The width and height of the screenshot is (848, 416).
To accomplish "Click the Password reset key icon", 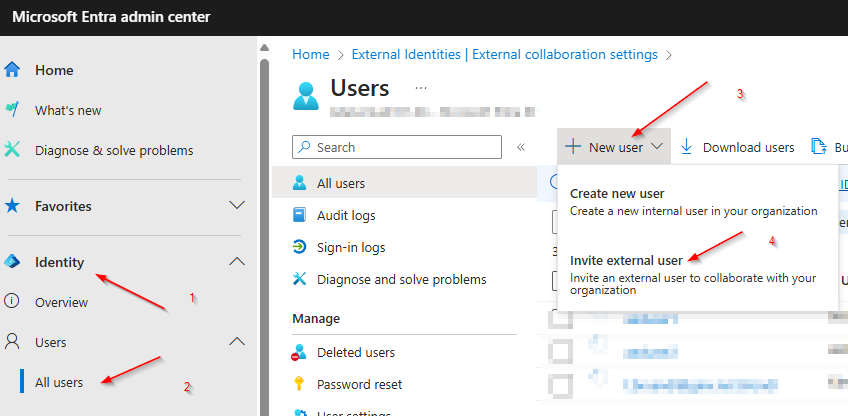I will pyautogui.click(x=299, y=384).
